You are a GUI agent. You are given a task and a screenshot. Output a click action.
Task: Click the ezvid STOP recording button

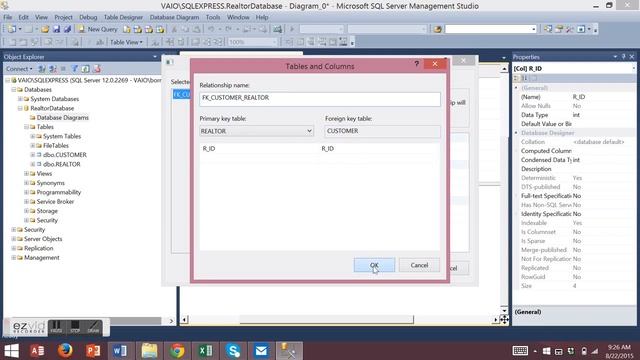[75, 327]
